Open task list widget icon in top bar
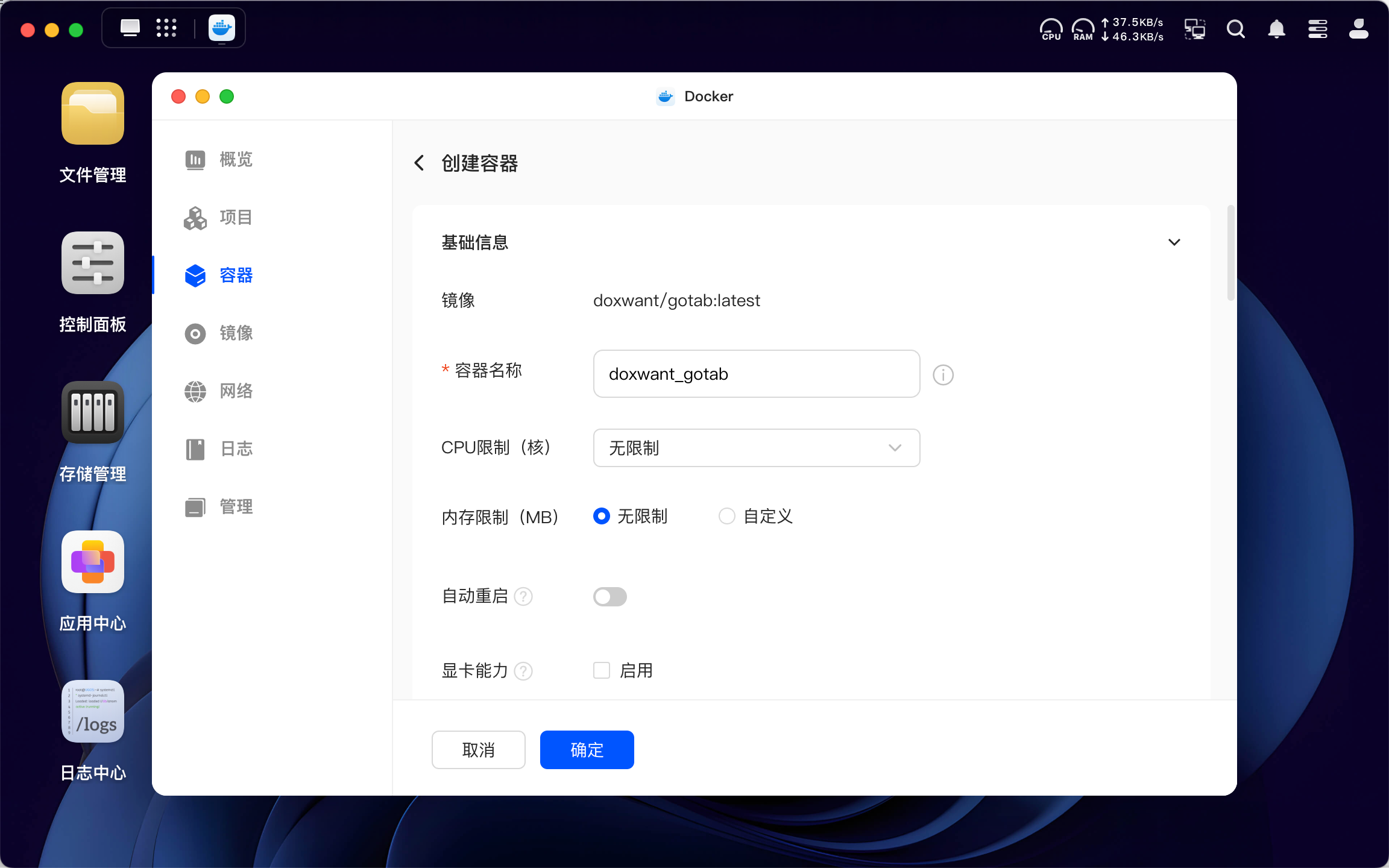The height and width of the screenshot is (868, 1389). (x=1318, y=29)
